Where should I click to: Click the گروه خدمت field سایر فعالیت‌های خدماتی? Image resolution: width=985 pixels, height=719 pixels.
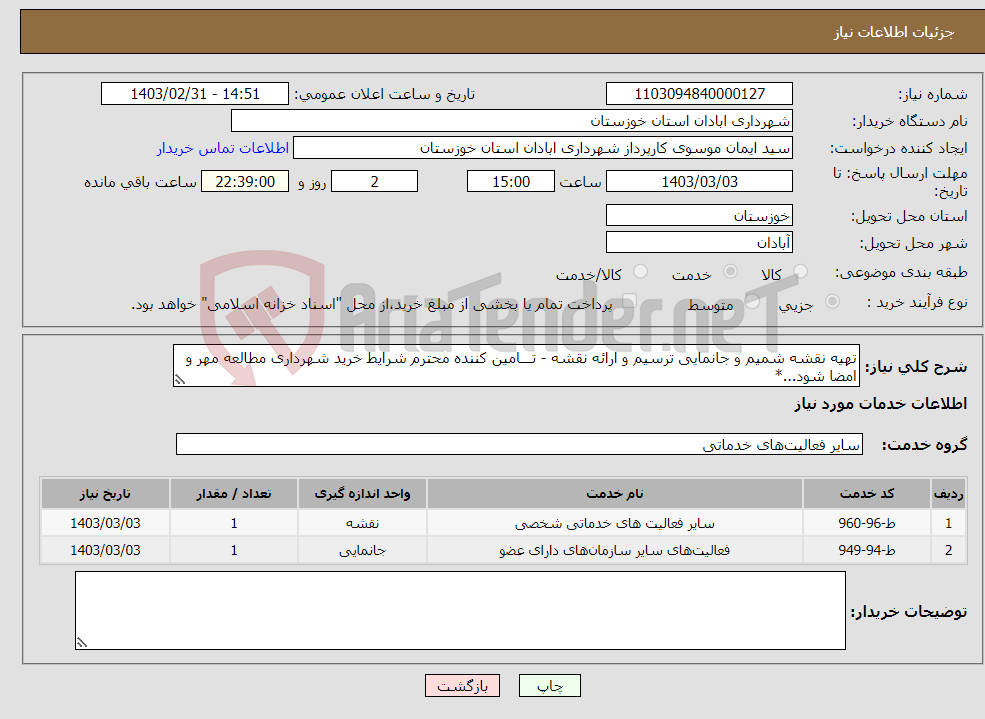[x=519, y=445]
